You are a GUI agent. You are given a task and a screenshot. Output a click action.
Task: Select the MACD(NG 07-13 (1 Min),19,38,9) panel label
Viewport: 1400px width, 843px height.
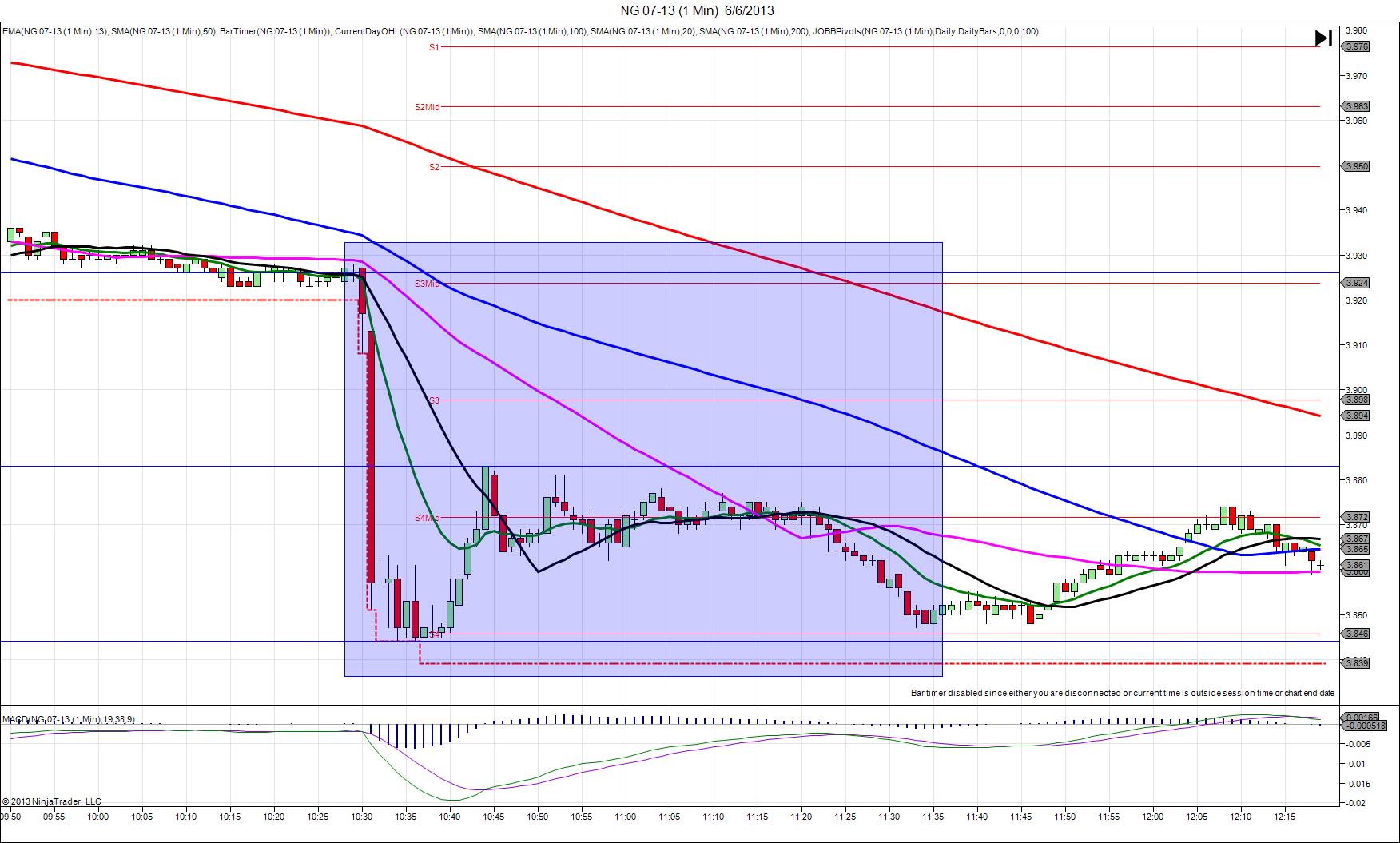(x=68, y=720)
